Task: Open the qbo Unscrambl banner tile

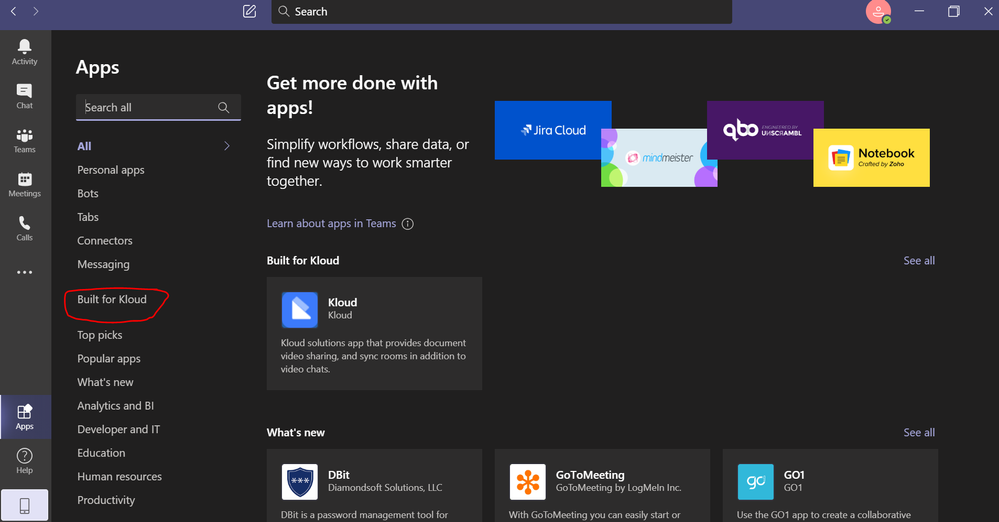Action: (x=765, y=130)
